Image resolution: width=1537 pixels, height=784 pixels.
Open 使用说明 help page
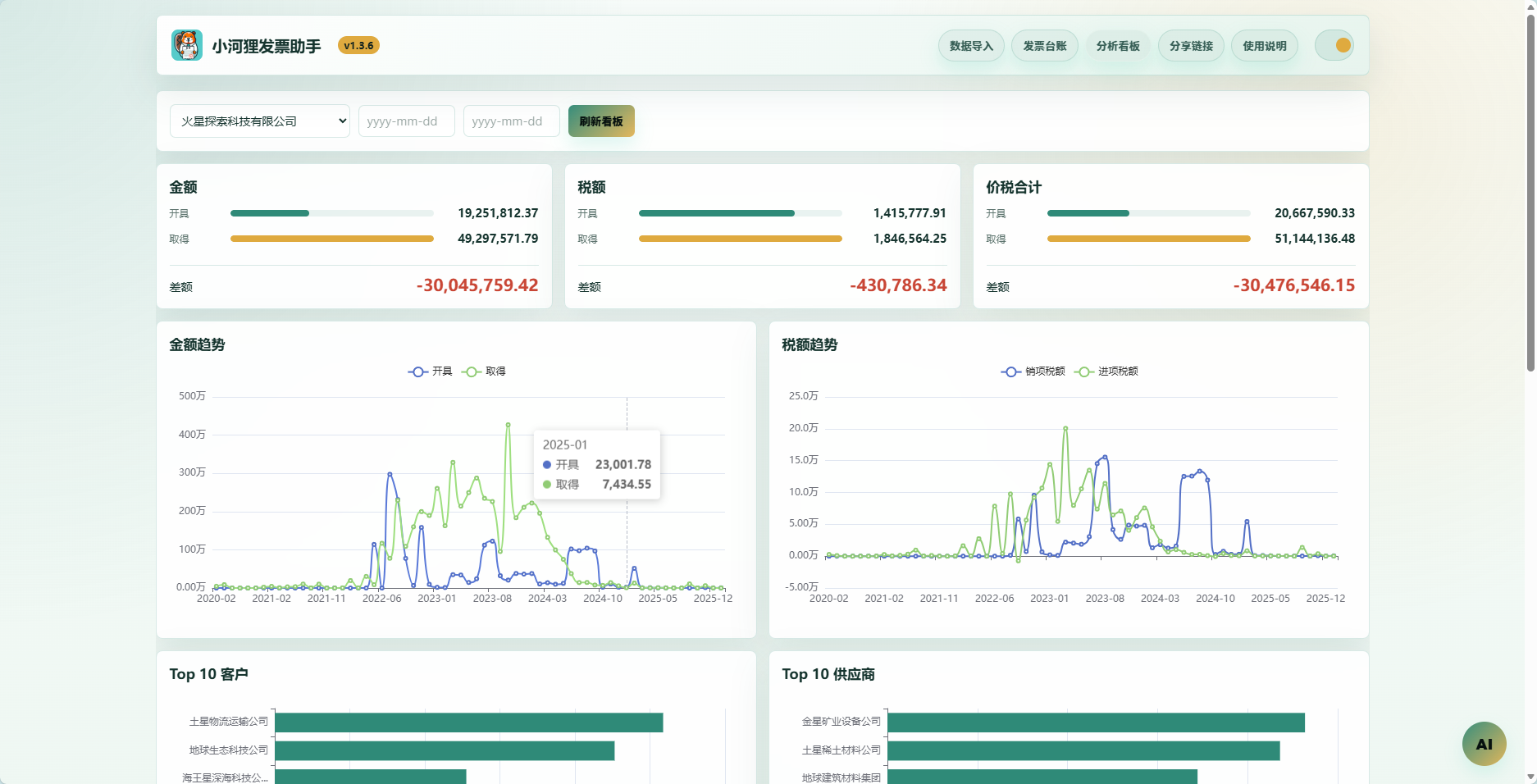[x=1264, y=46]
